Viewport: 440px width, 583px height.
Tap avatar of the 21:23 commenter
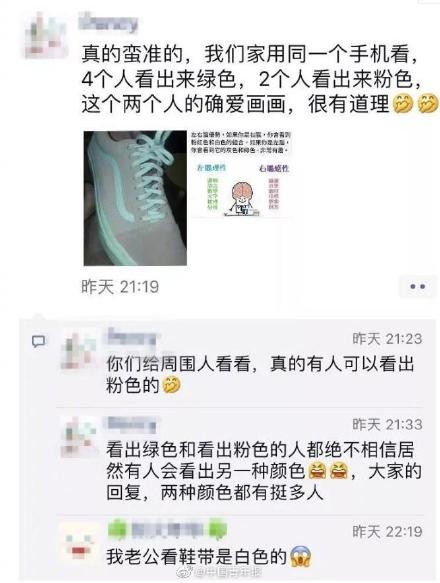79,351
